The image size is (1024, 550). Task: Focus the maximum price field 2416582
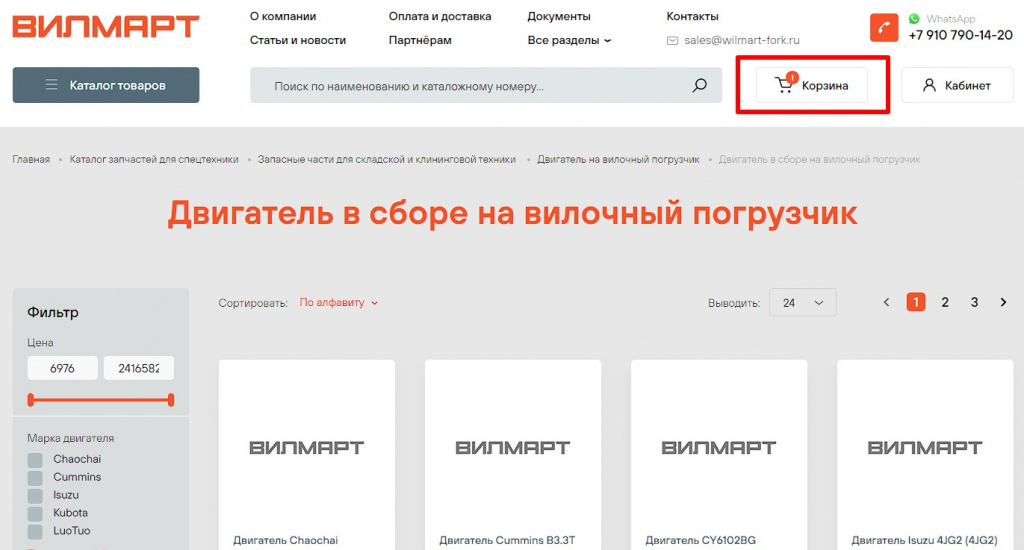point(139,368)
